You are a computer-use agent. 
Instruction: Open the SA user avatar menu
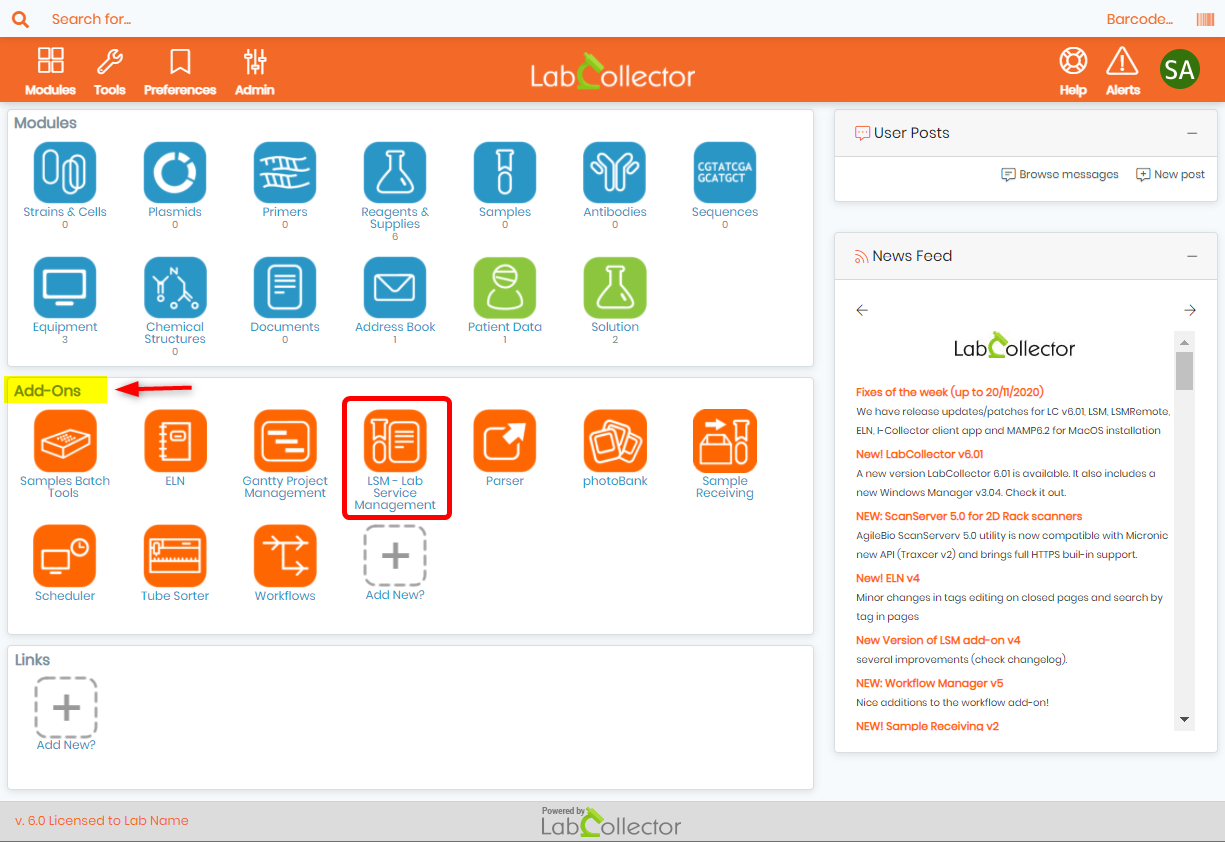pos(1180,69)
